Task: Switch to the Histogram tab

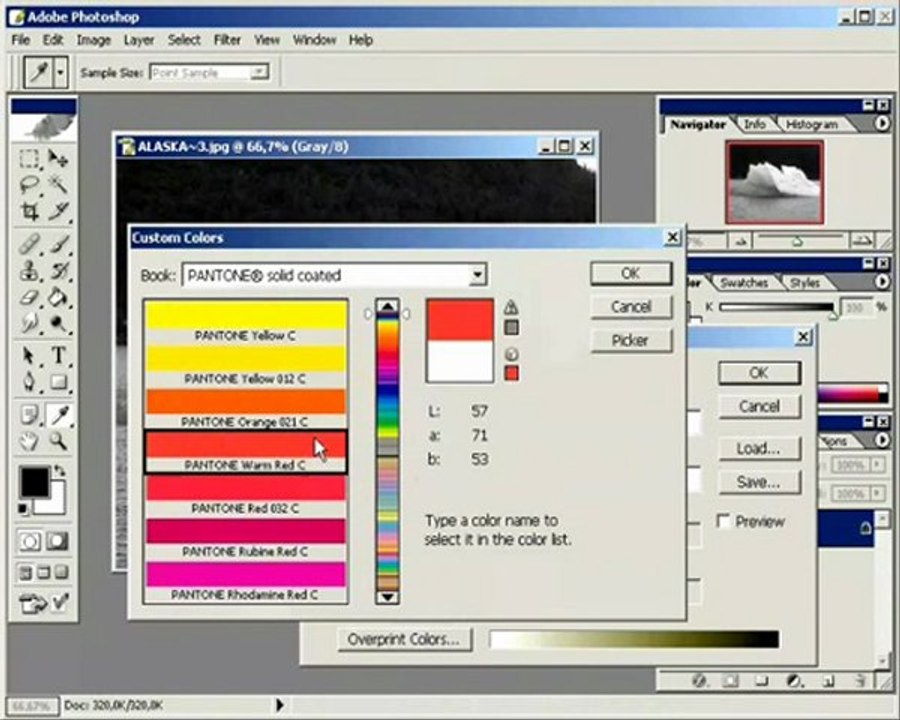Action: click(812, 125)
